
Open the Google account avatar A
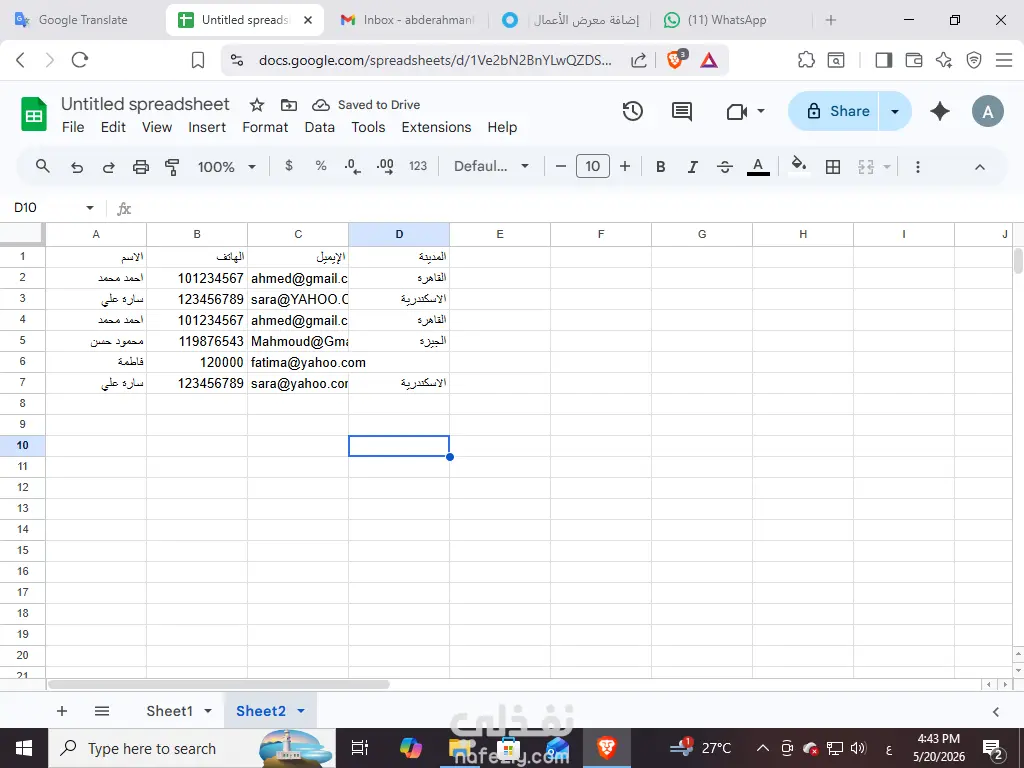[987, 111]
